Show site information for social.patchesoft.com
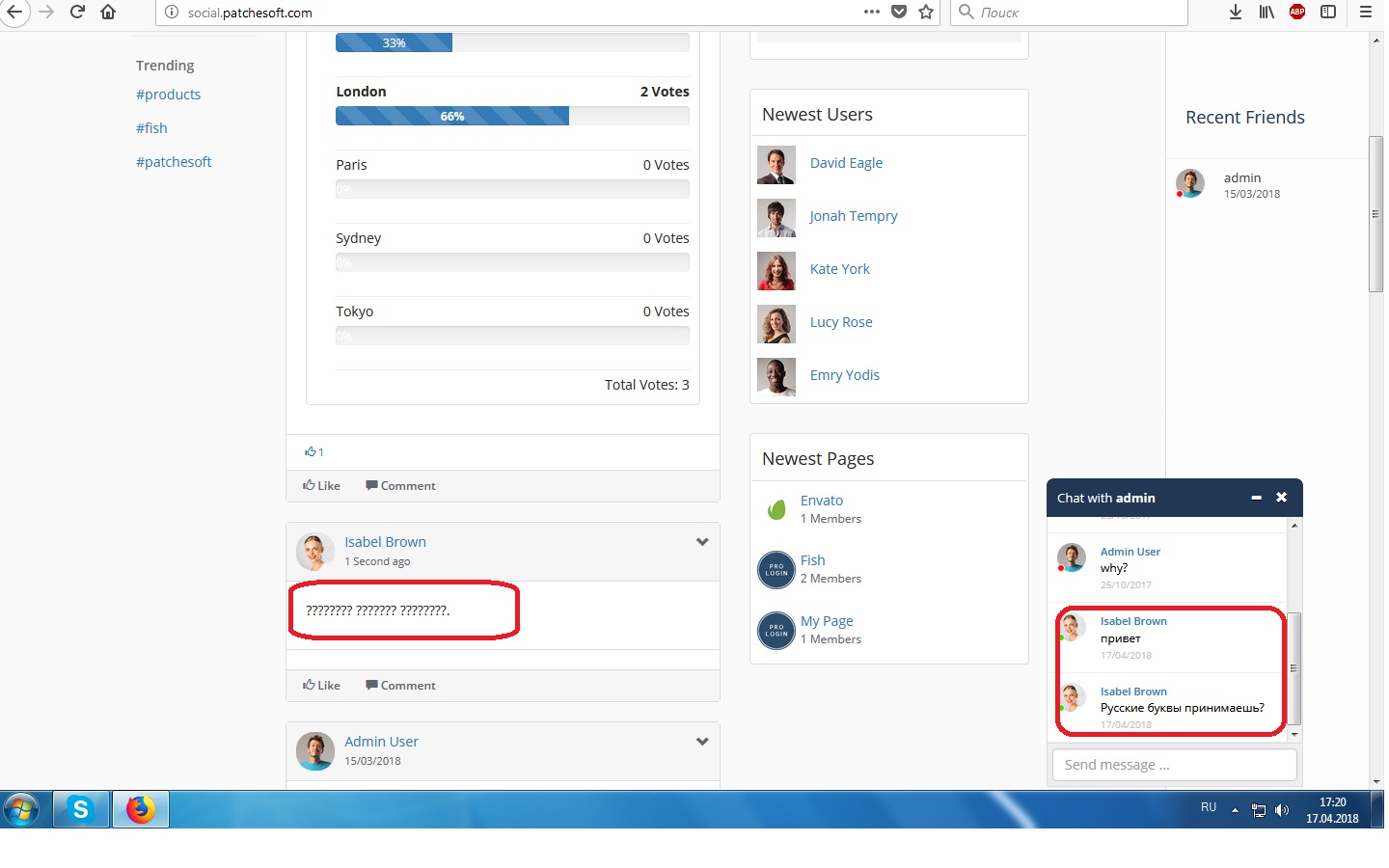Screen dimensions: 1389x868 pyautogui.click(x=172, y=13)
